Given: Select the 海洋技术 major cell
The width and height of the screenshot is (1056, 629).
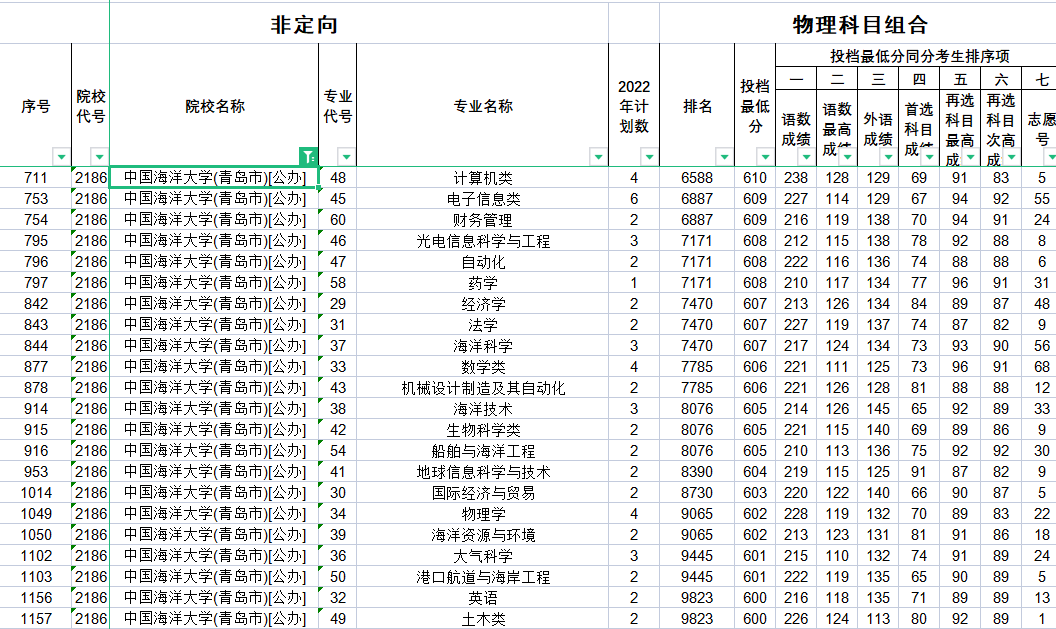Looking at the screenshot, I should click(x=482, y=409).
